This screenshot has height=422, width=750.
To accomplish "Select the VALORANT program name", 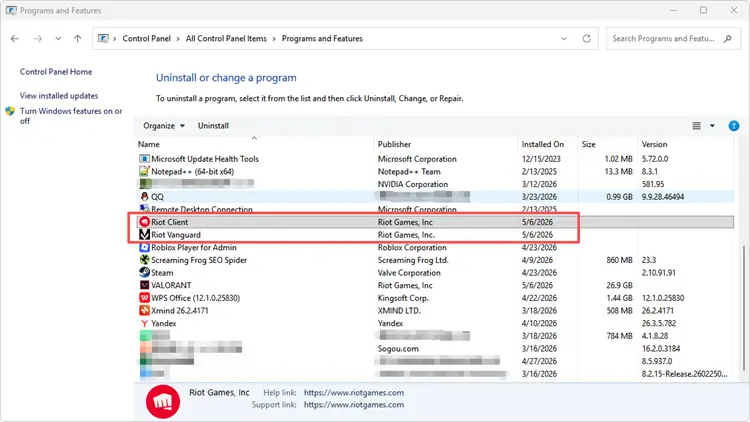I will point(171,285).
